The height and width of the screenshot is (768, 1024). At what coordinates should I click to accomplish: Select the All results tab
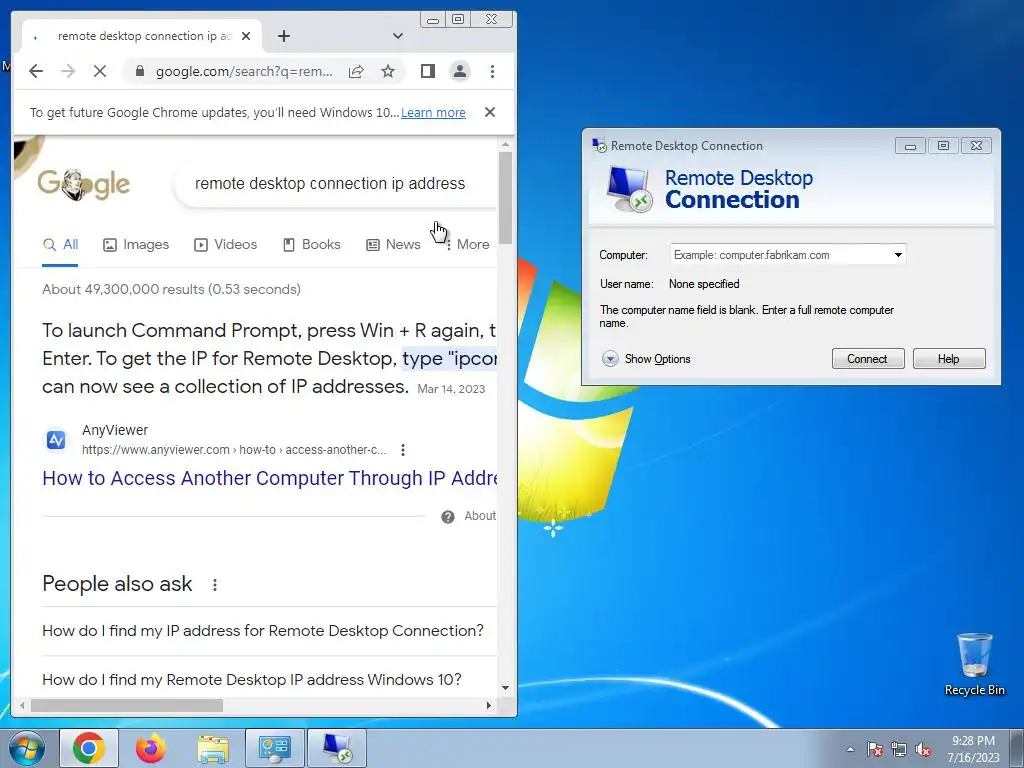[60, 245]
